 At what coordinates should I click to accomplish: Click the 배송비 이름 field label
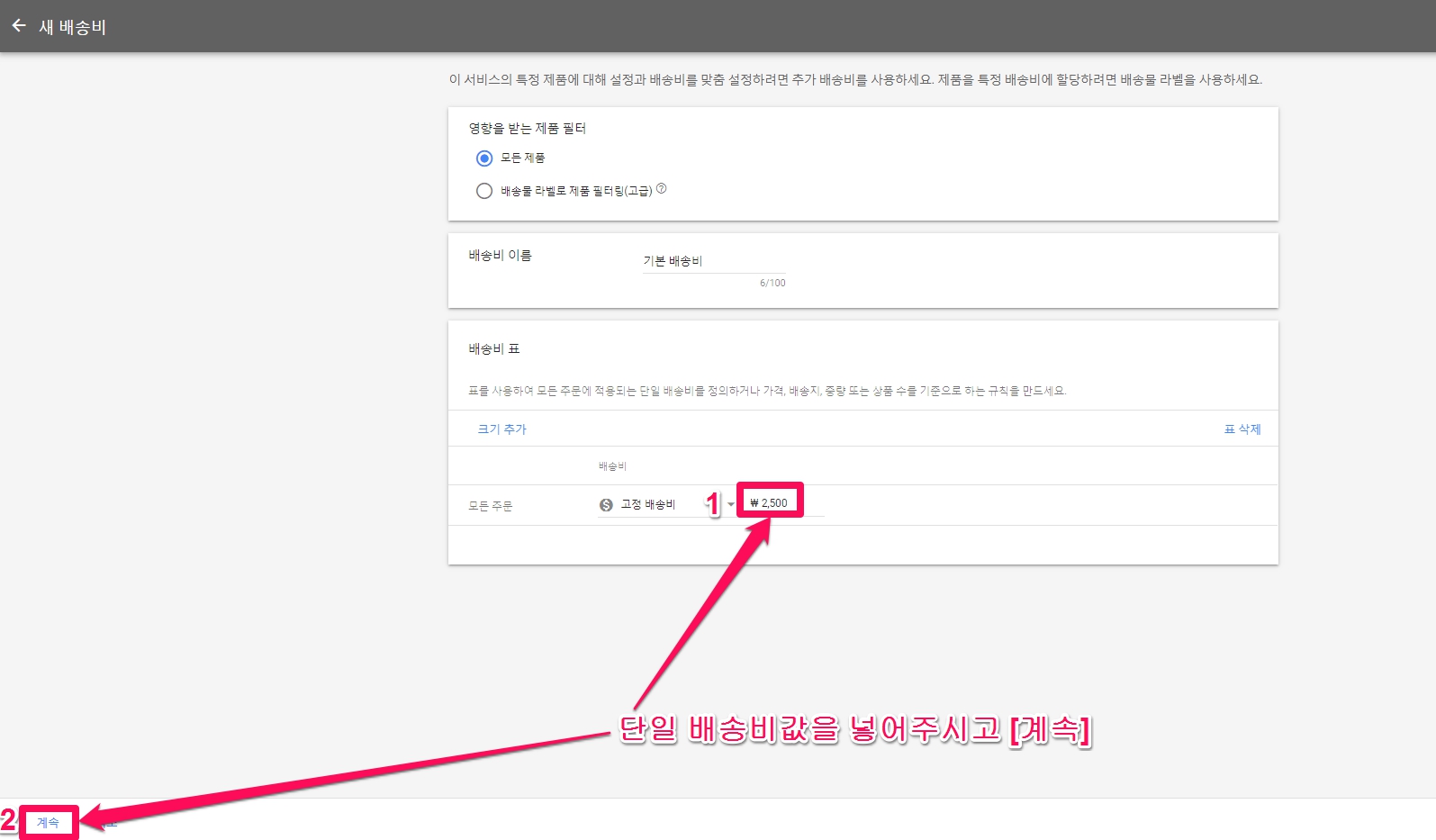click(x=500, y=256)
